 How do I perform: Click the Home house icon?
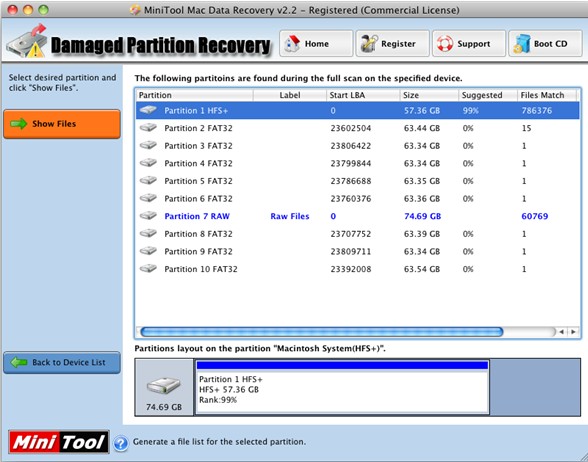(x=292, y=44)
